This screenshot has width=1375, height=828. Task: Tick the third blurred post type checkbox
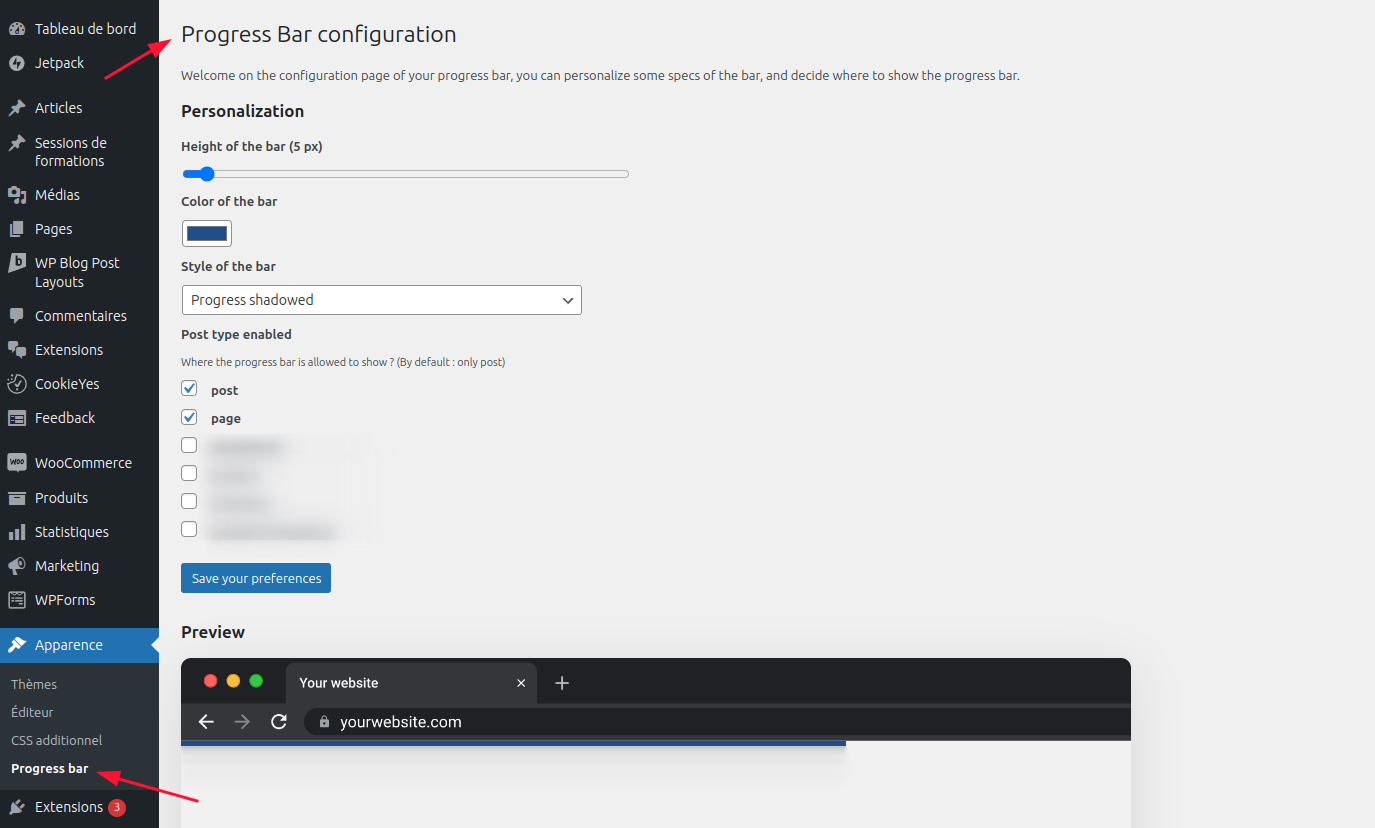tap(189, 501)
